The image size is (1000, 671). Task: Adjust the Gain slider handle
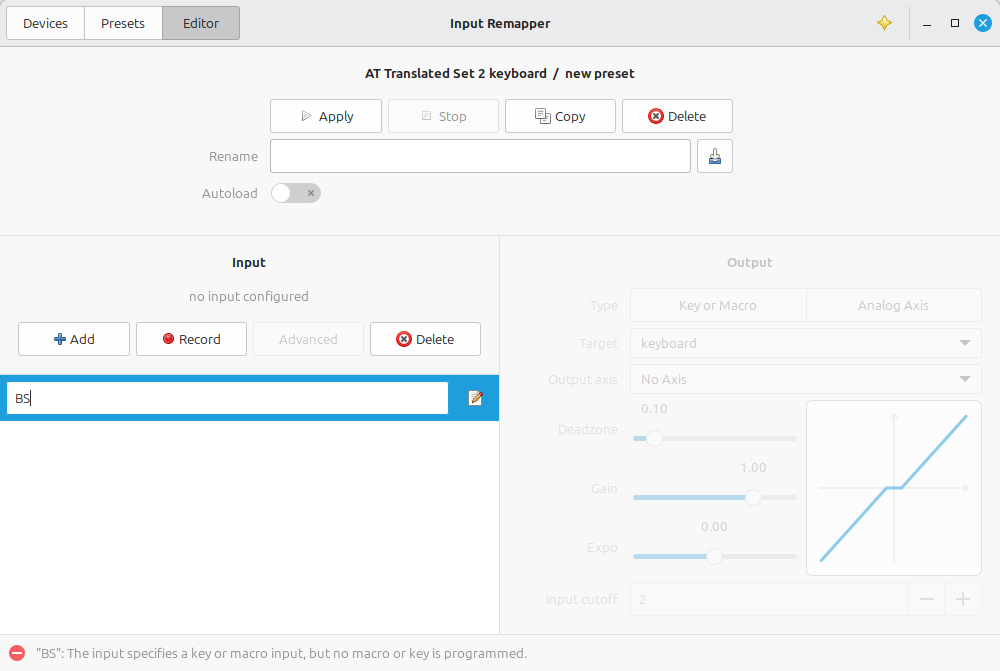pos(753,497)
